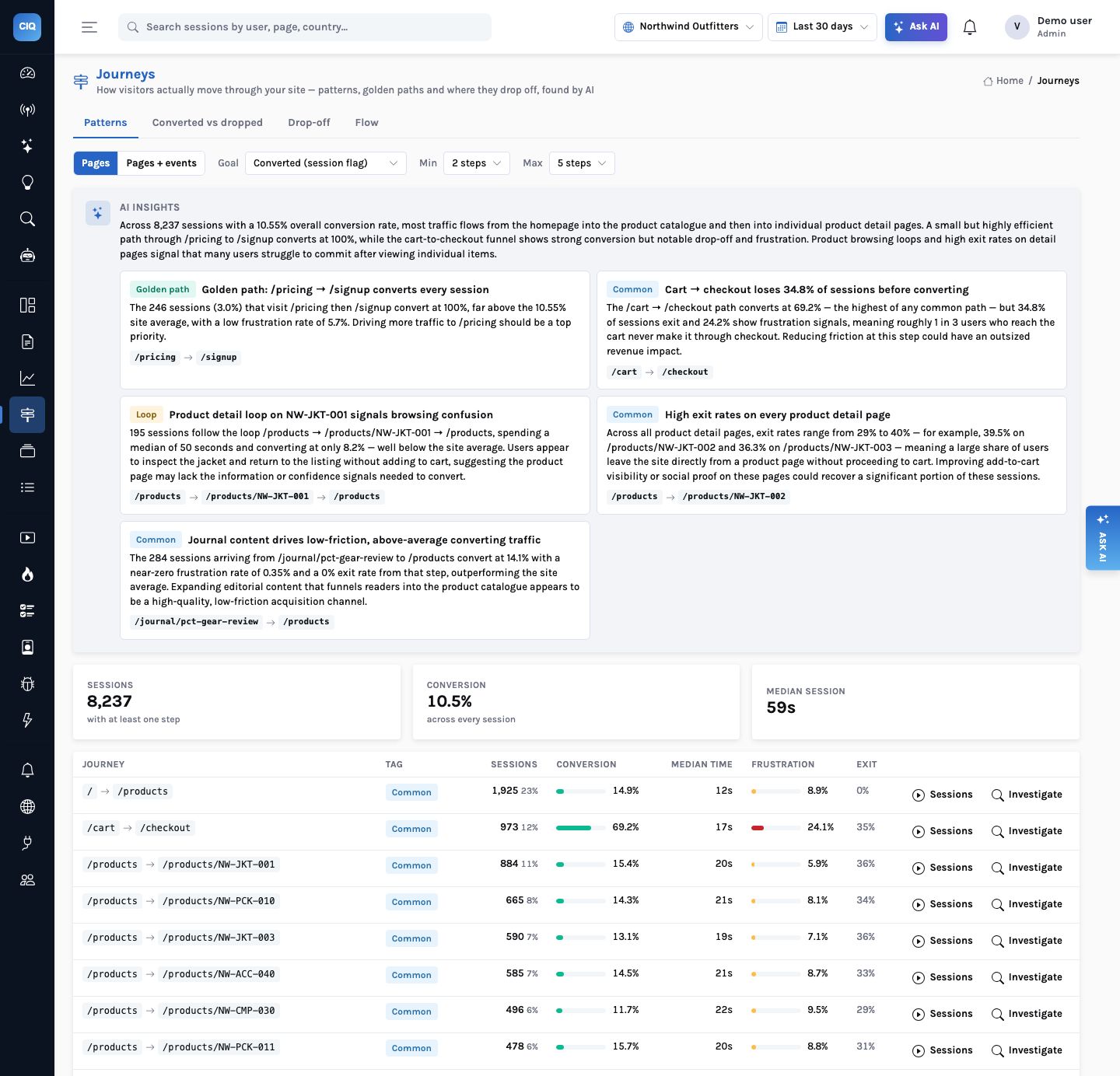Open the globe sidebar icon
The height and width of the screenshot is (1076, 1120).
(27, 807)
